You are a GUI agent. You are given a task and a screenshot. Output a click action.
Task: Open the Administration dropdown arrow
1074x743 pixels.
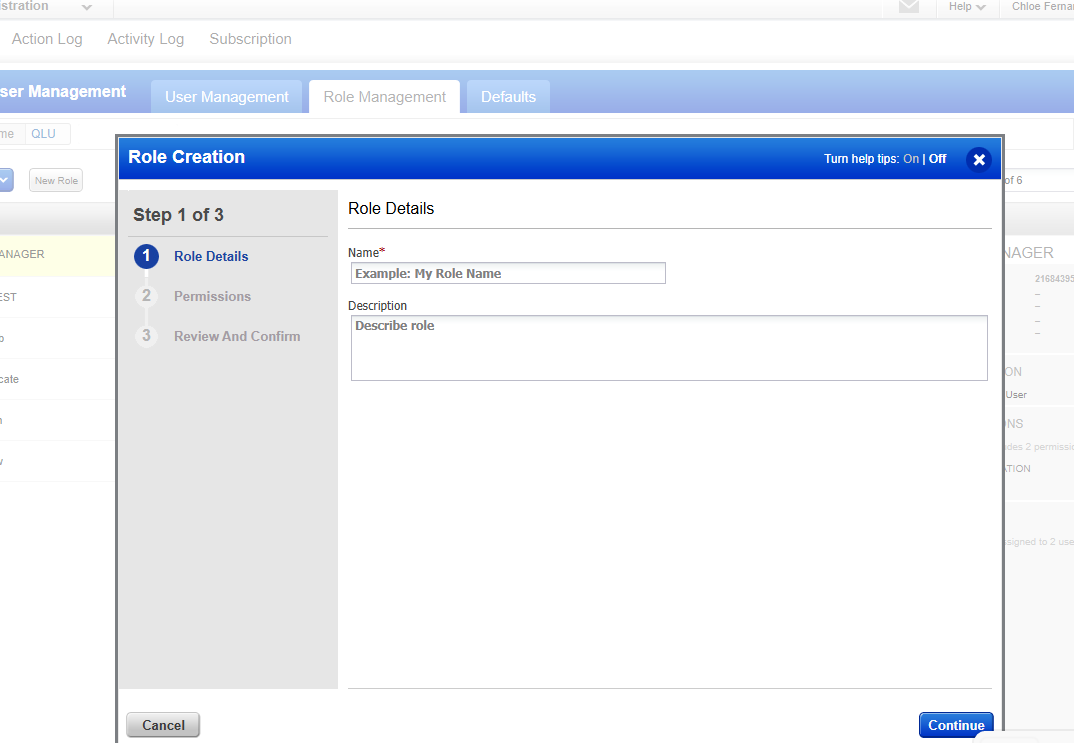[86, 7]
